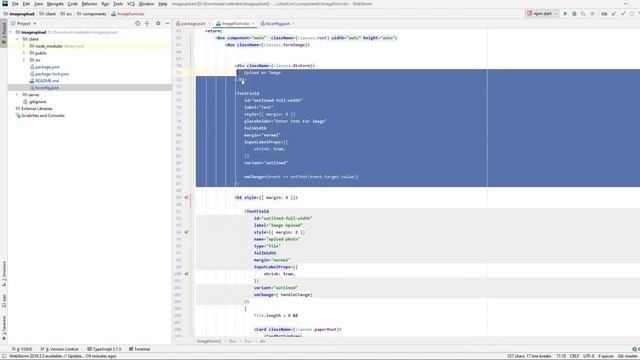
Task: Collapse the imageupload root folder arrow
Action: tap(11, 32)
